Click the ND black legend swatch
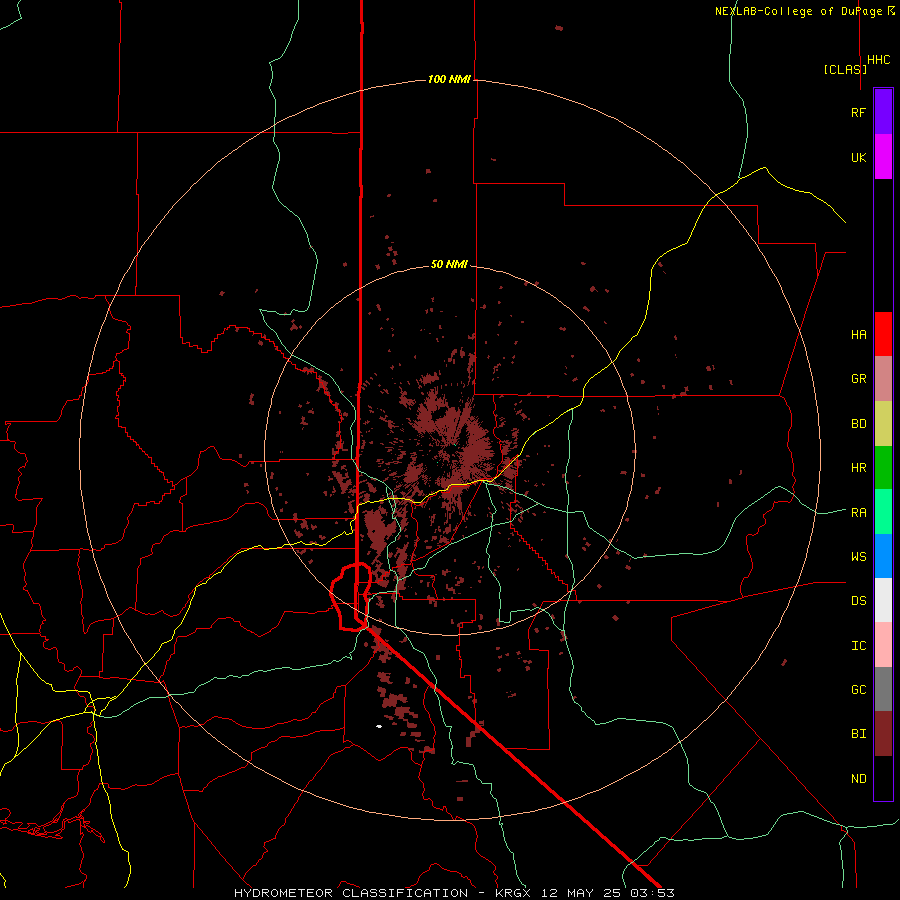The width and height of the screenshot is (900, 900). [x=883, y=778]
